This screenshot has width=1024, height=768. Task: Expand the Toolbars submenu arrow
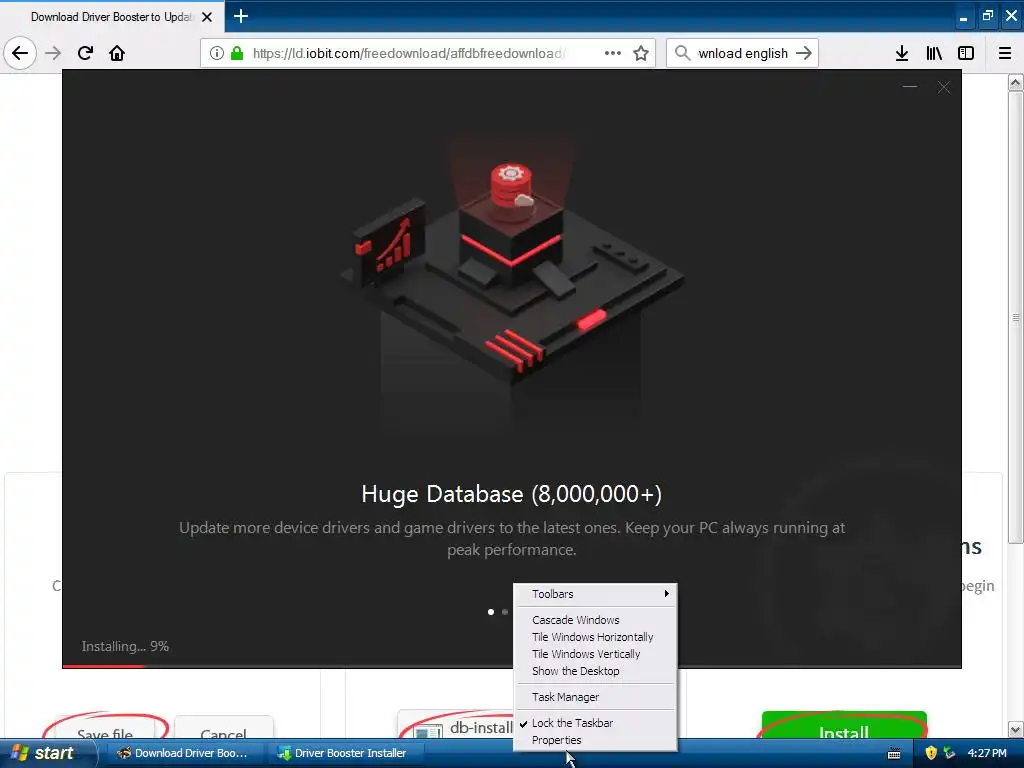tap(666, 594)
